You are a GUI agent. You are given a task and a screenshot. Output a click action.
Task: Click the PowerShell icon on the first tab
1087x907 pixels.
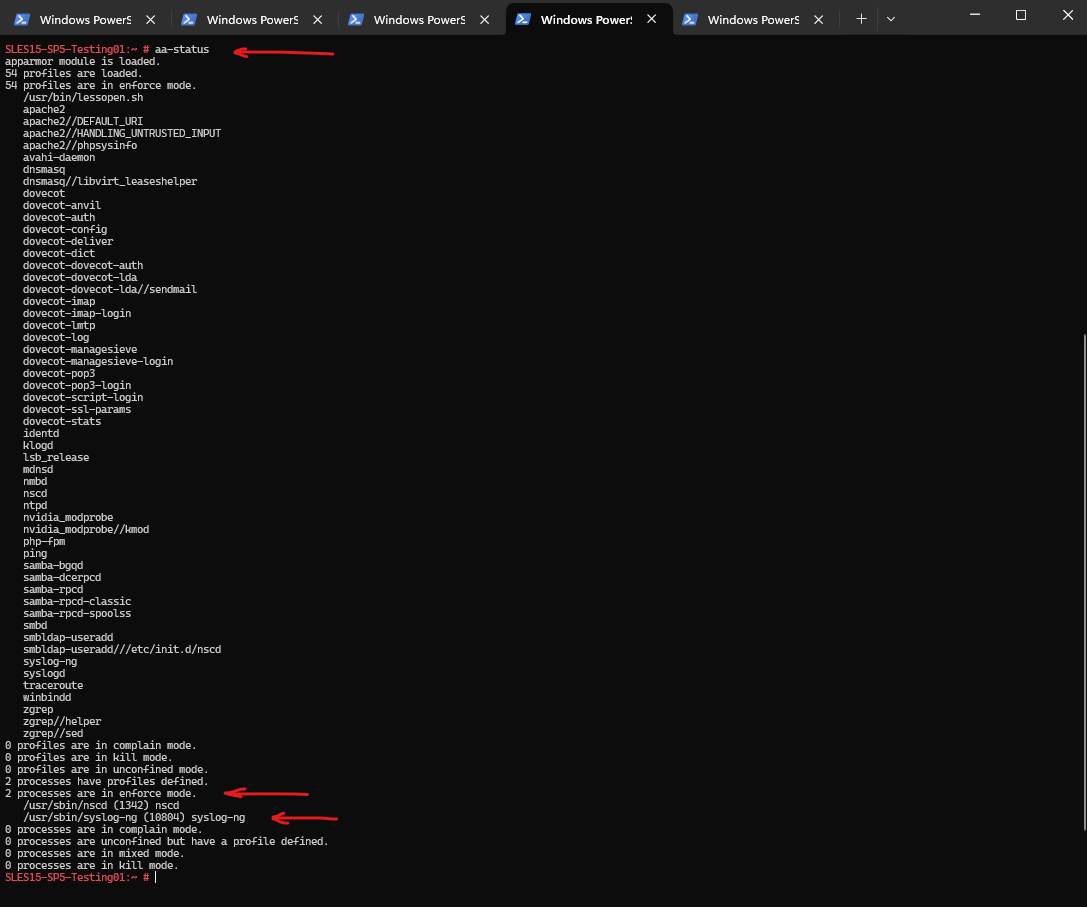point(21,19)
